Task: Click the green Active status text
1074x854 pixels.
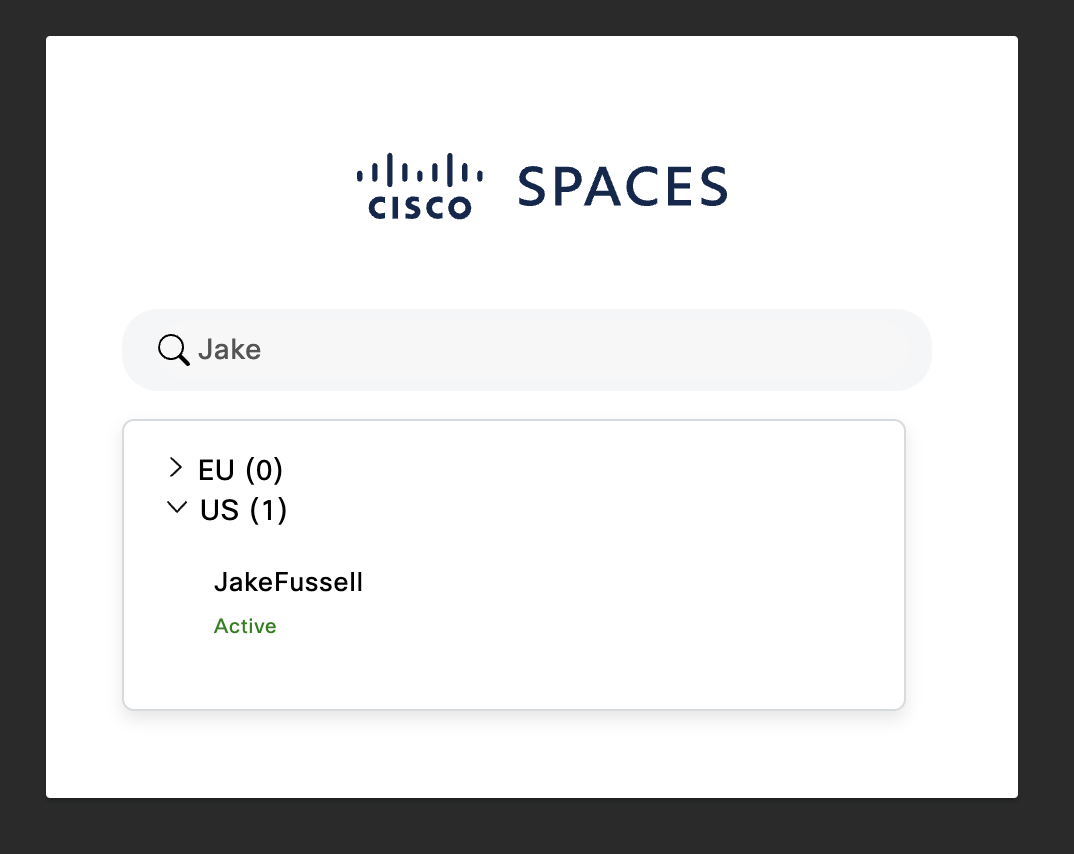Action: 245,626
